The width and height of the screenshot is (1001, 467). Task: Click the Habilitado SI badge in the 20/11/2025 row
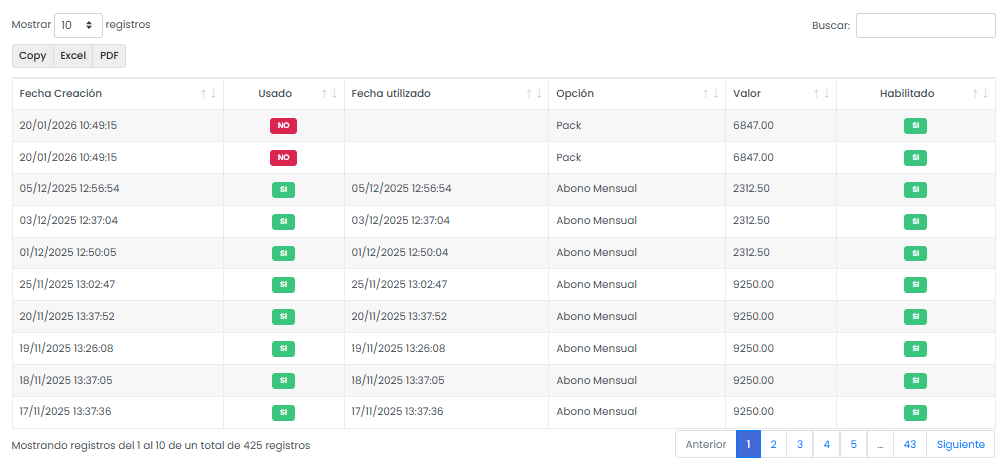[915, 317]
